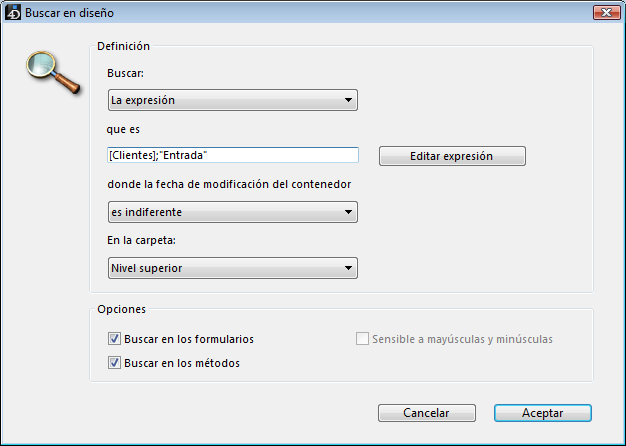
Task: Toggle the Buscar en los métodos checkbox
Action: [114, 363]
